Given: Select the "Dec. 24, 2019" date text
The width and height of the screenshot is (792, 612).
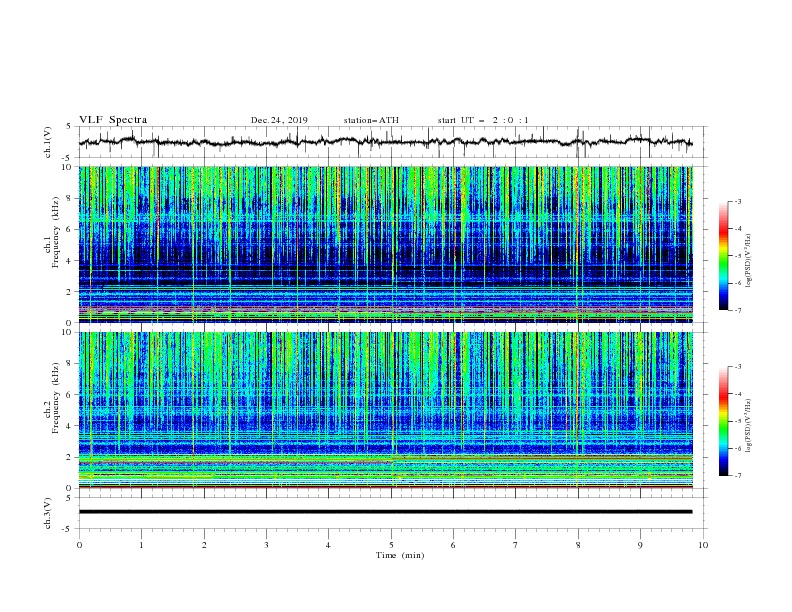Looking at the screenshot, I should (279, 120).
